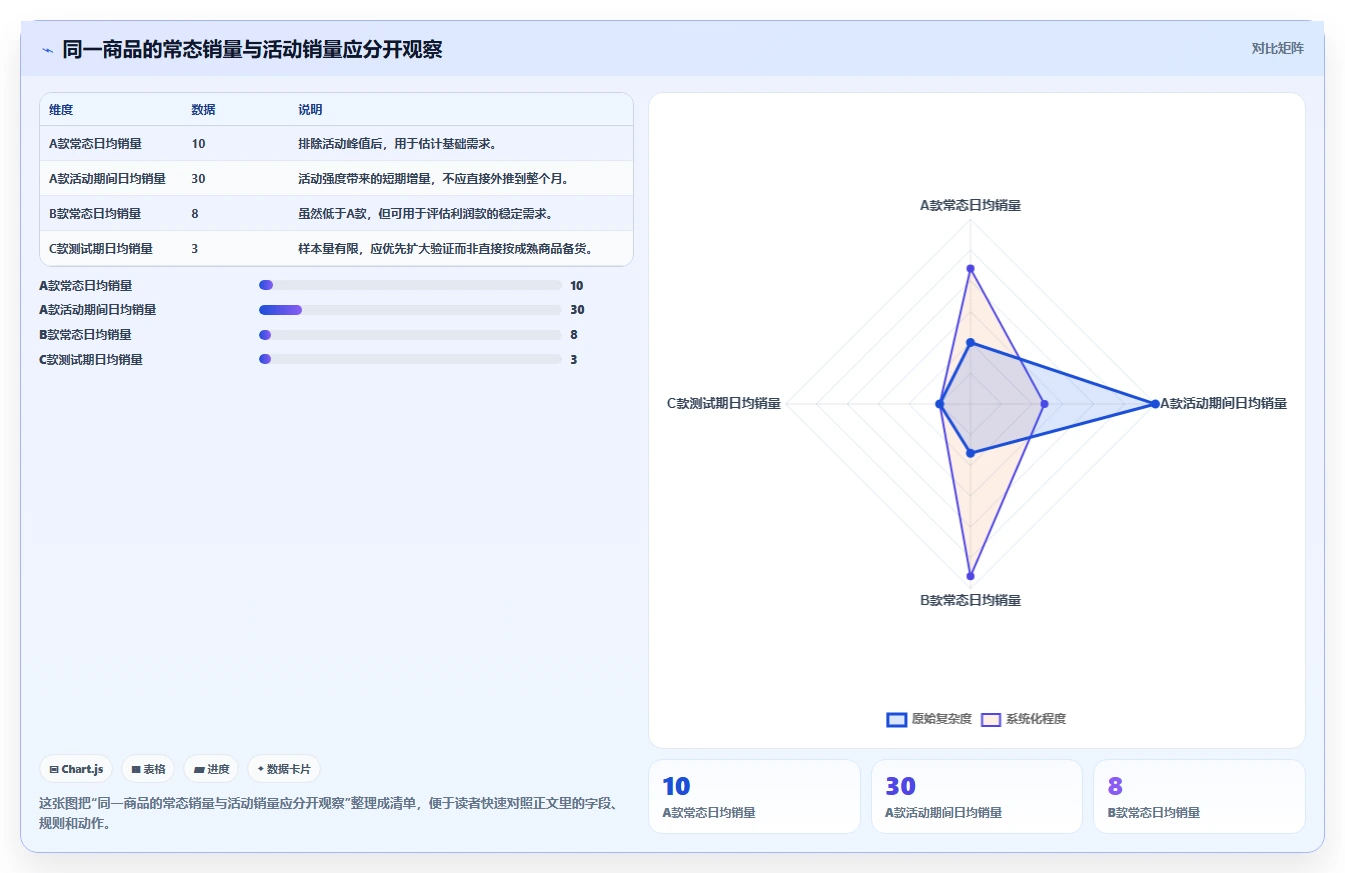This screenshot has height=873, width=1345.
Task: Click the 维度 column header
Action: [61, 110]
